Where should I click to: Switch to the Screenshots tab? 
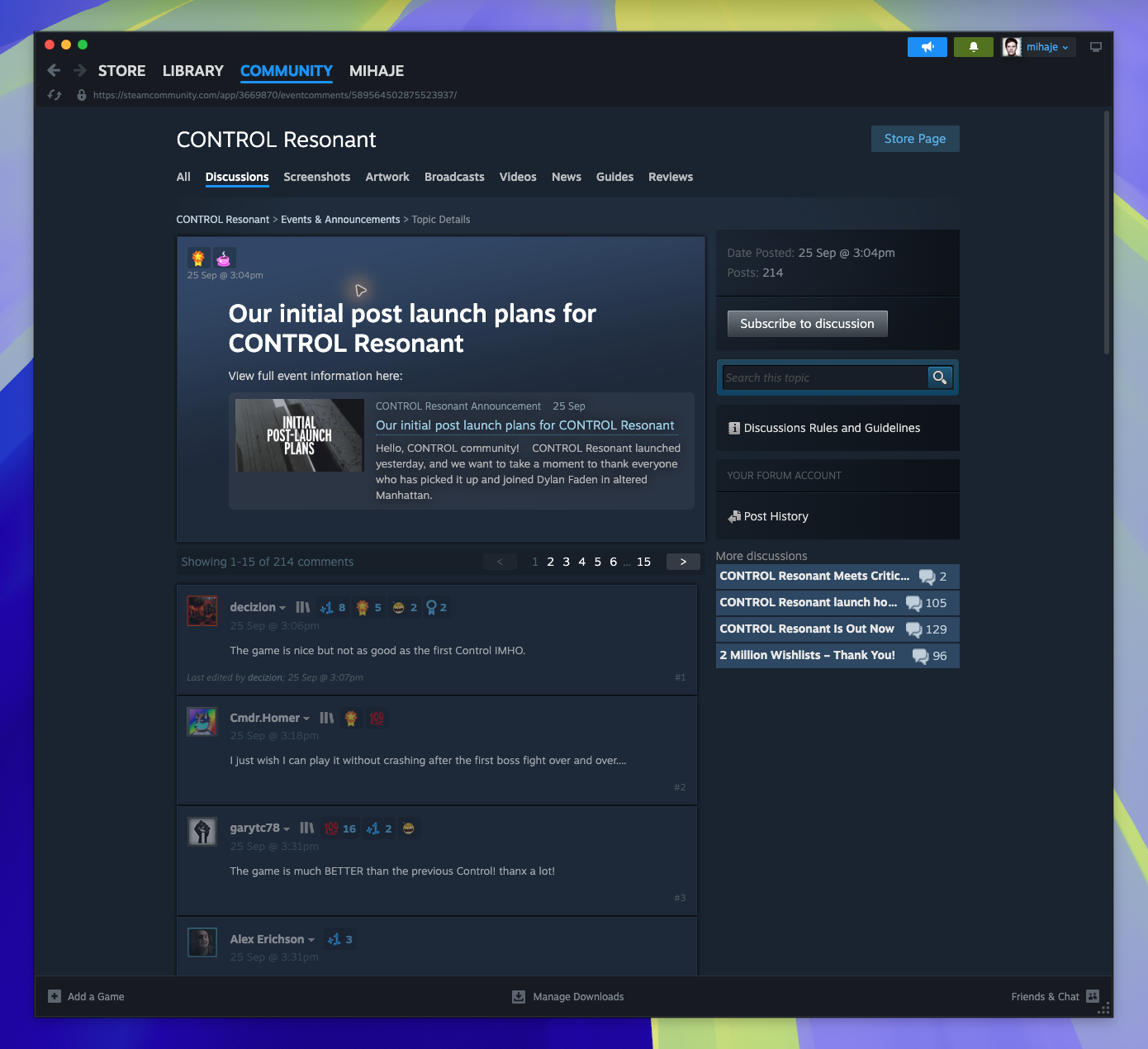point(316,177)
